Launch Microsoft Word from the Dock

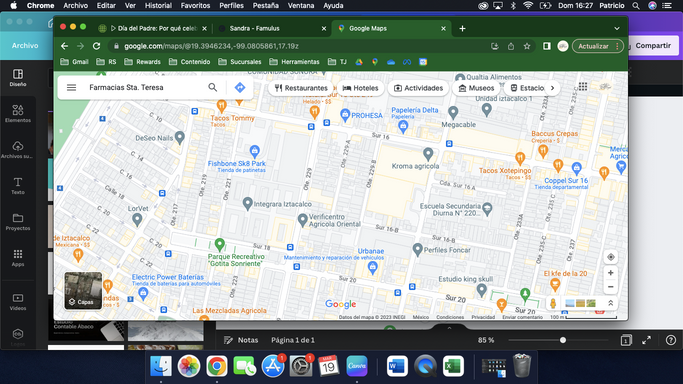397,366
